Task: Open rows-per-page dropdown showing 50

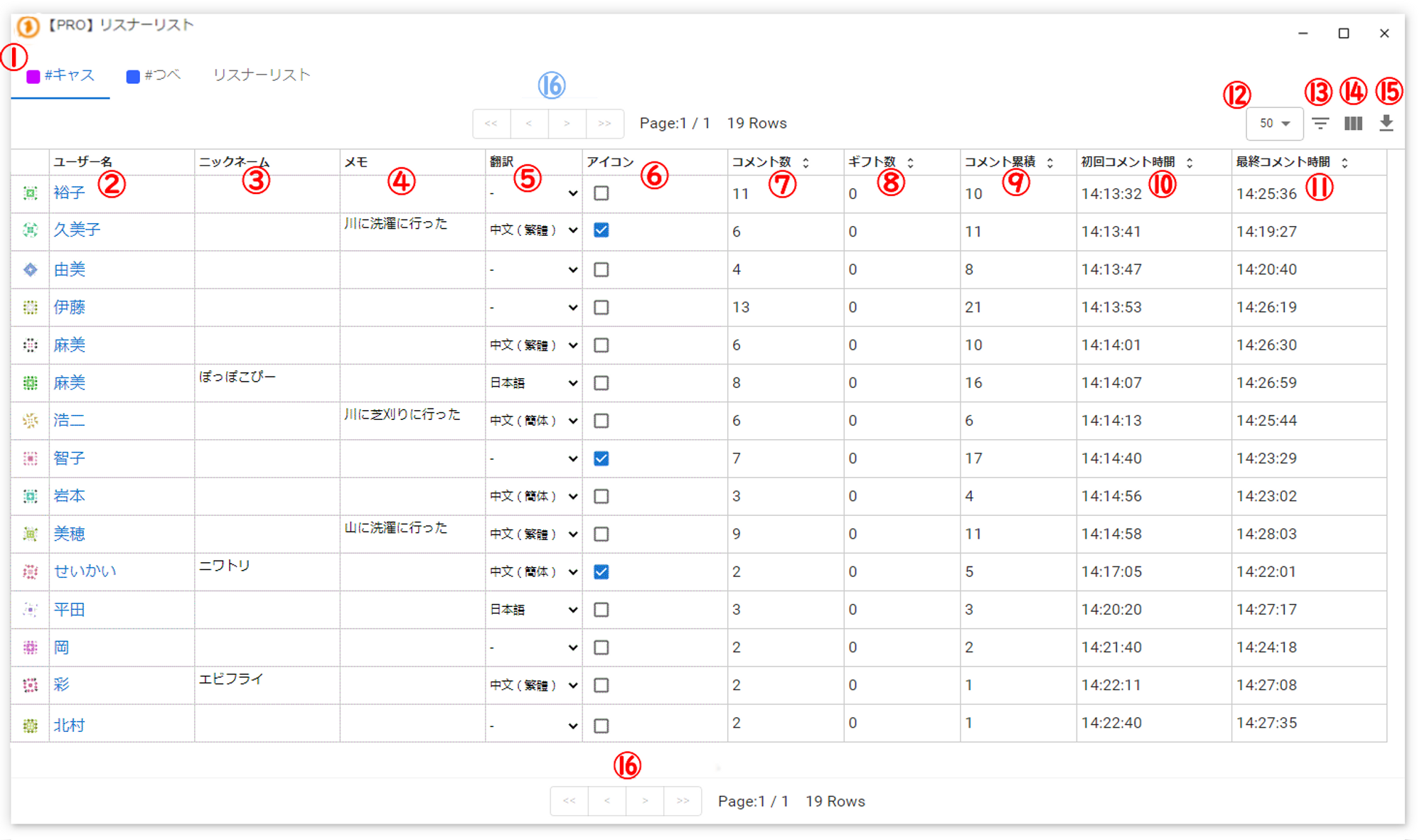Action: point(1274,124)
